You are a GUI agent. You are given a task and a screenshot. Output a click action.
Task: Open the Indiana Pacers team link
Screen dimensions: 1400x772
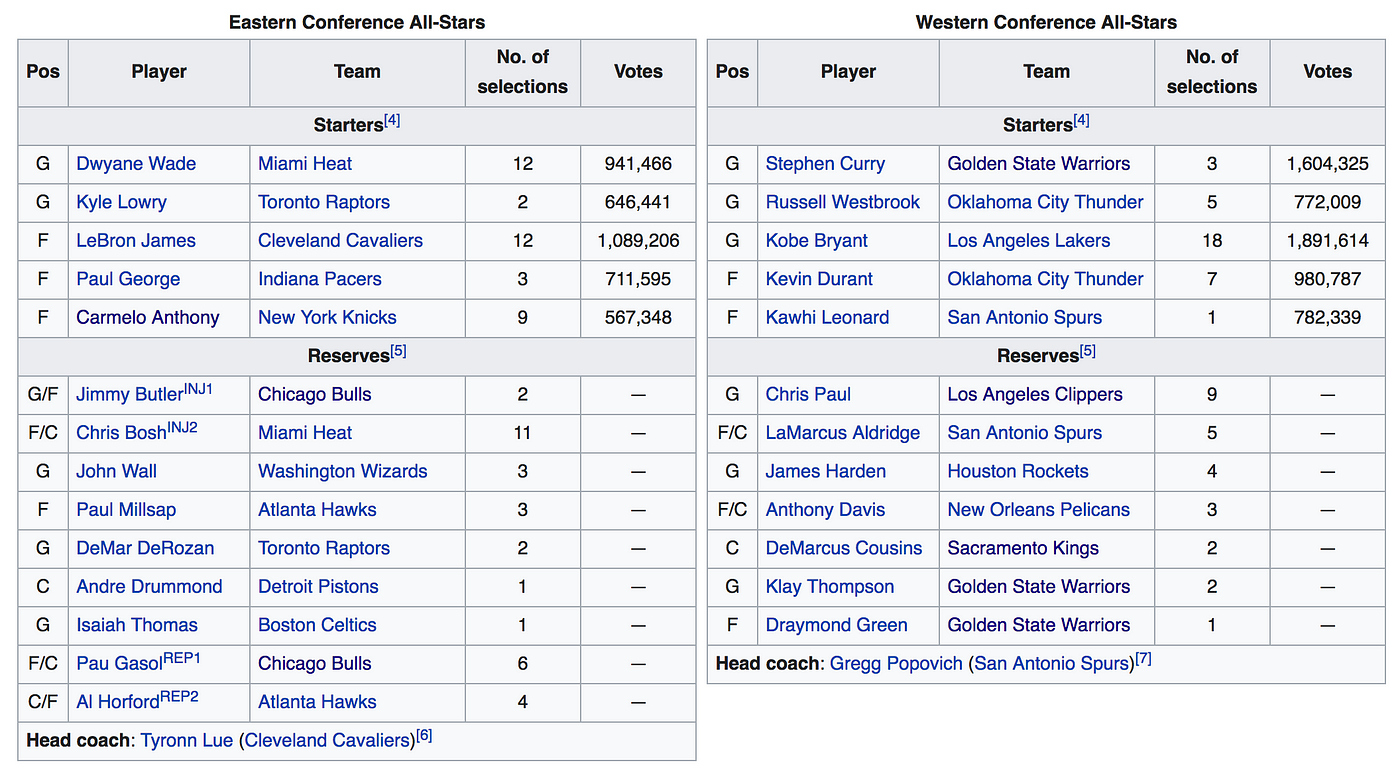coord(320,279)
